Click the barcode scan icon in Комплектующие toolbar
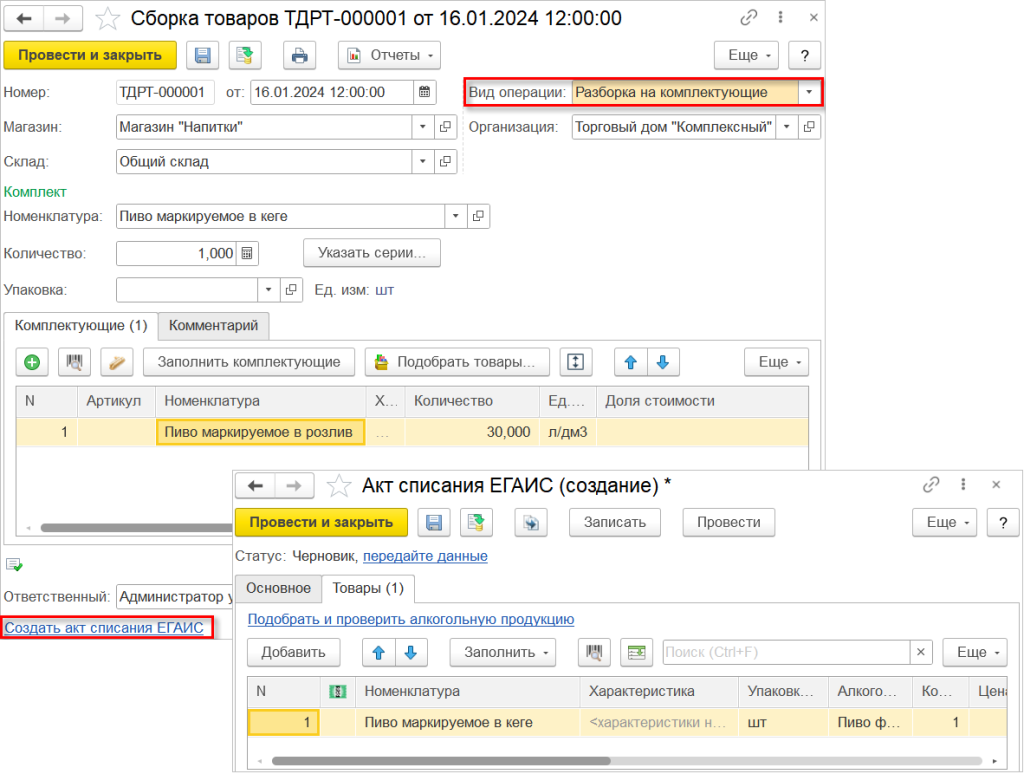1024x774 pixels. coord(74,362)
